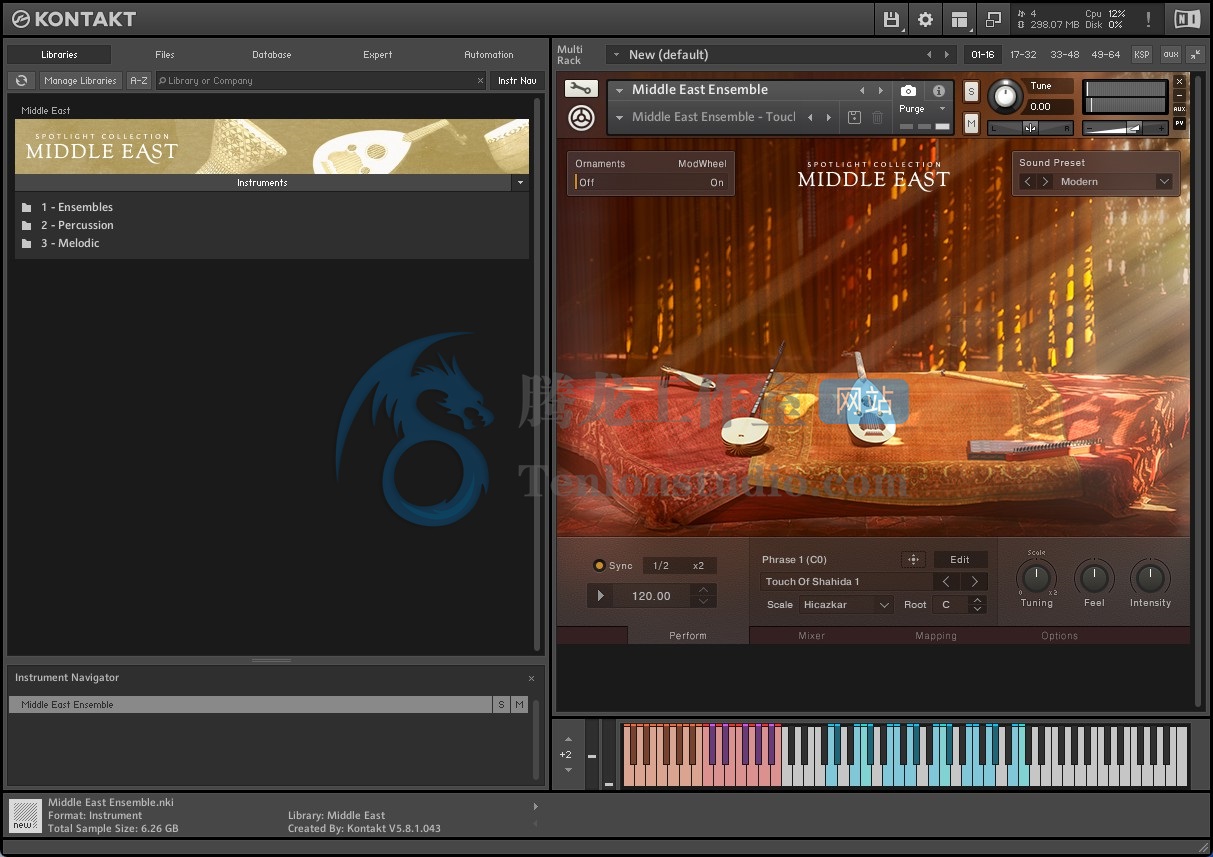
Task: Switch to the Database tab
Action: (x=272, y=55)
